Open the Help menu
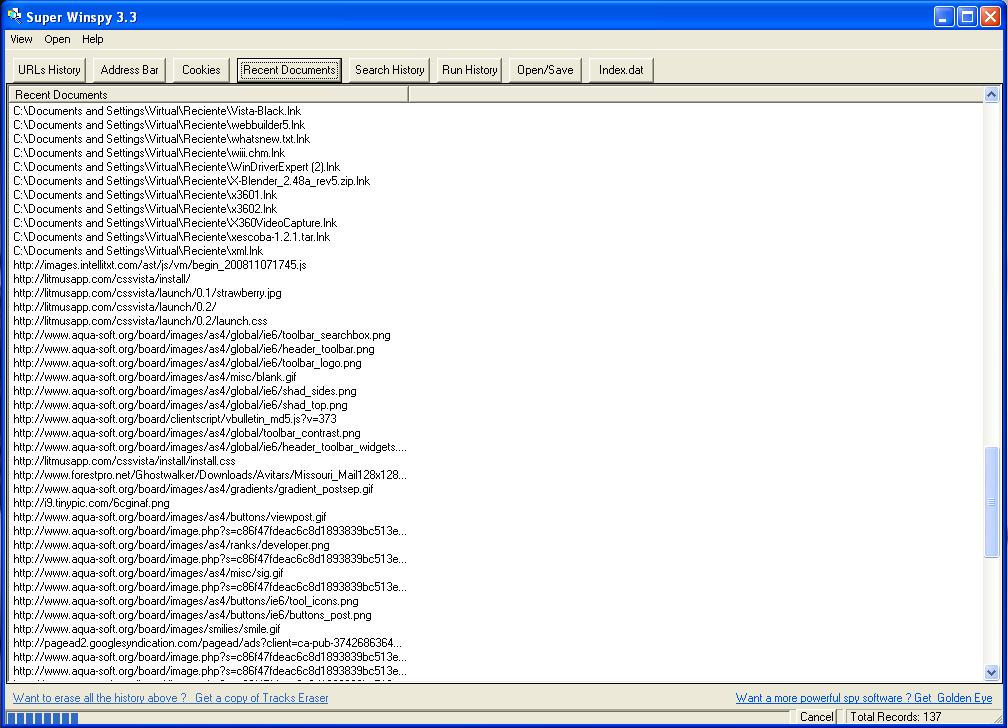The image size is (1008, 728). (x=93, y=39)
